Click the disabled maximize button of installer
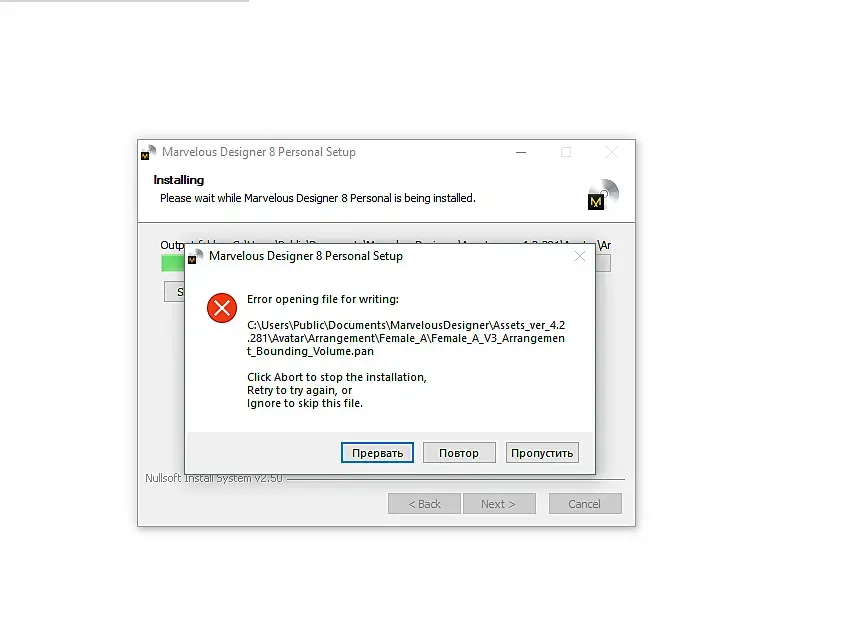 pos(566,153)
